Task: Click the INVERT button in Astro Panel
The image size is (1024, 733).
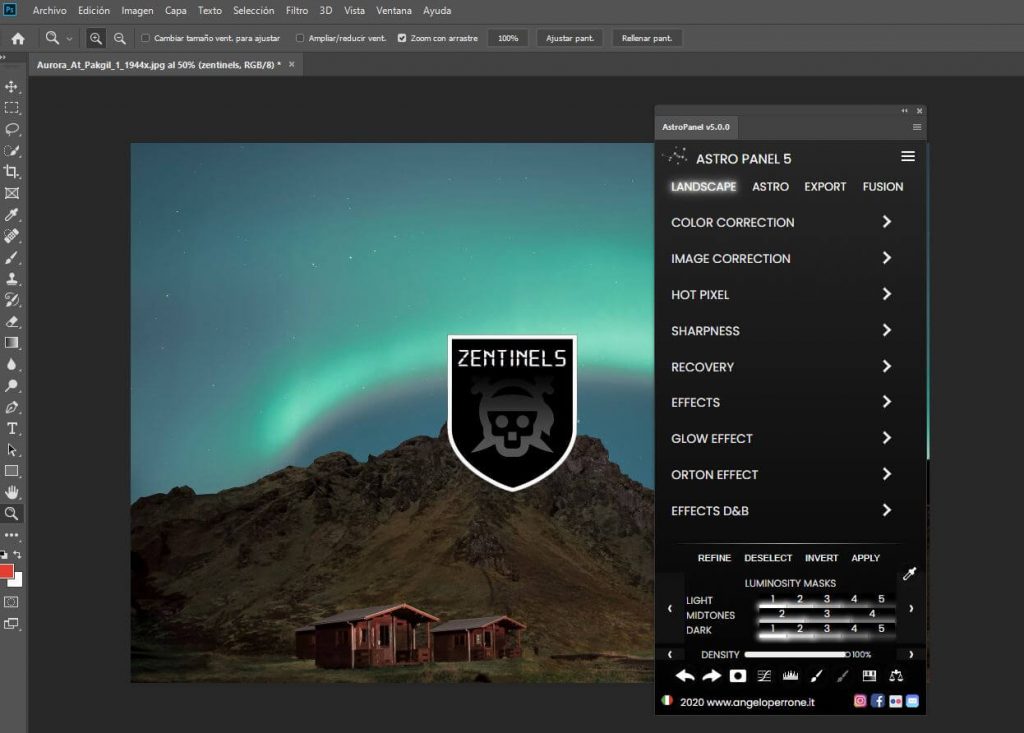Action: point(821,558)
